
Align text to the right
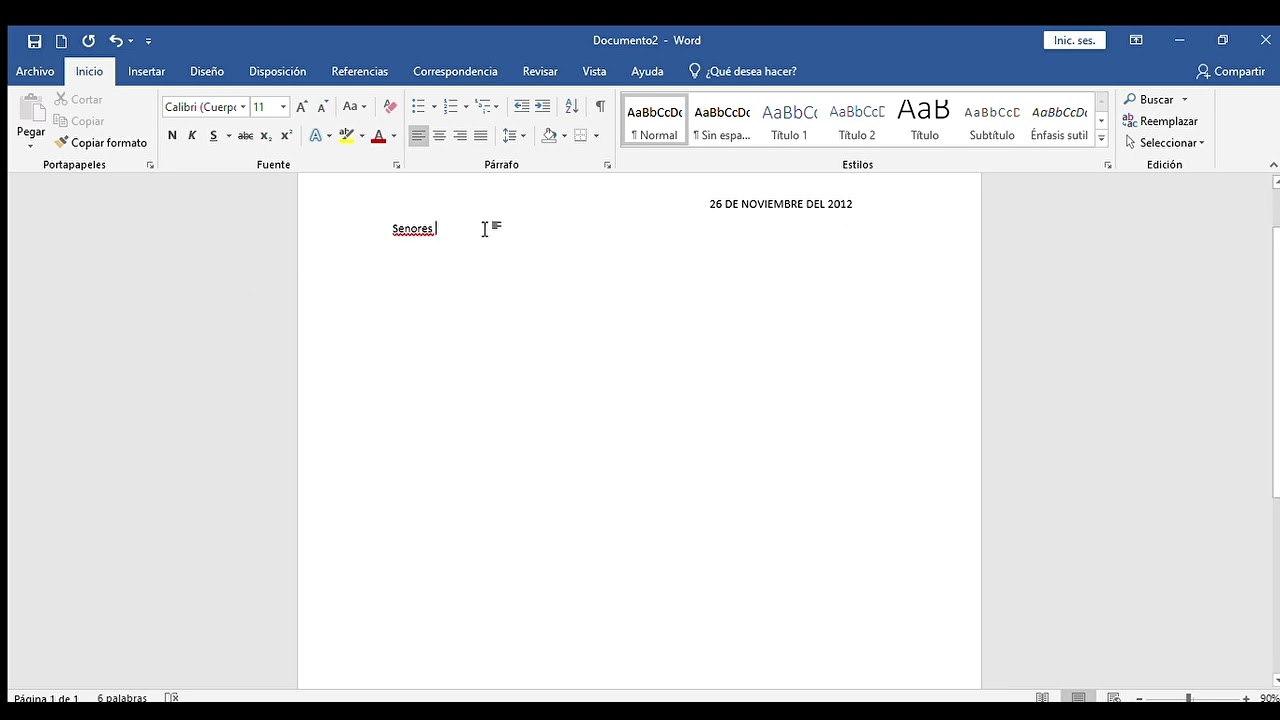click(x=460, y=135)
